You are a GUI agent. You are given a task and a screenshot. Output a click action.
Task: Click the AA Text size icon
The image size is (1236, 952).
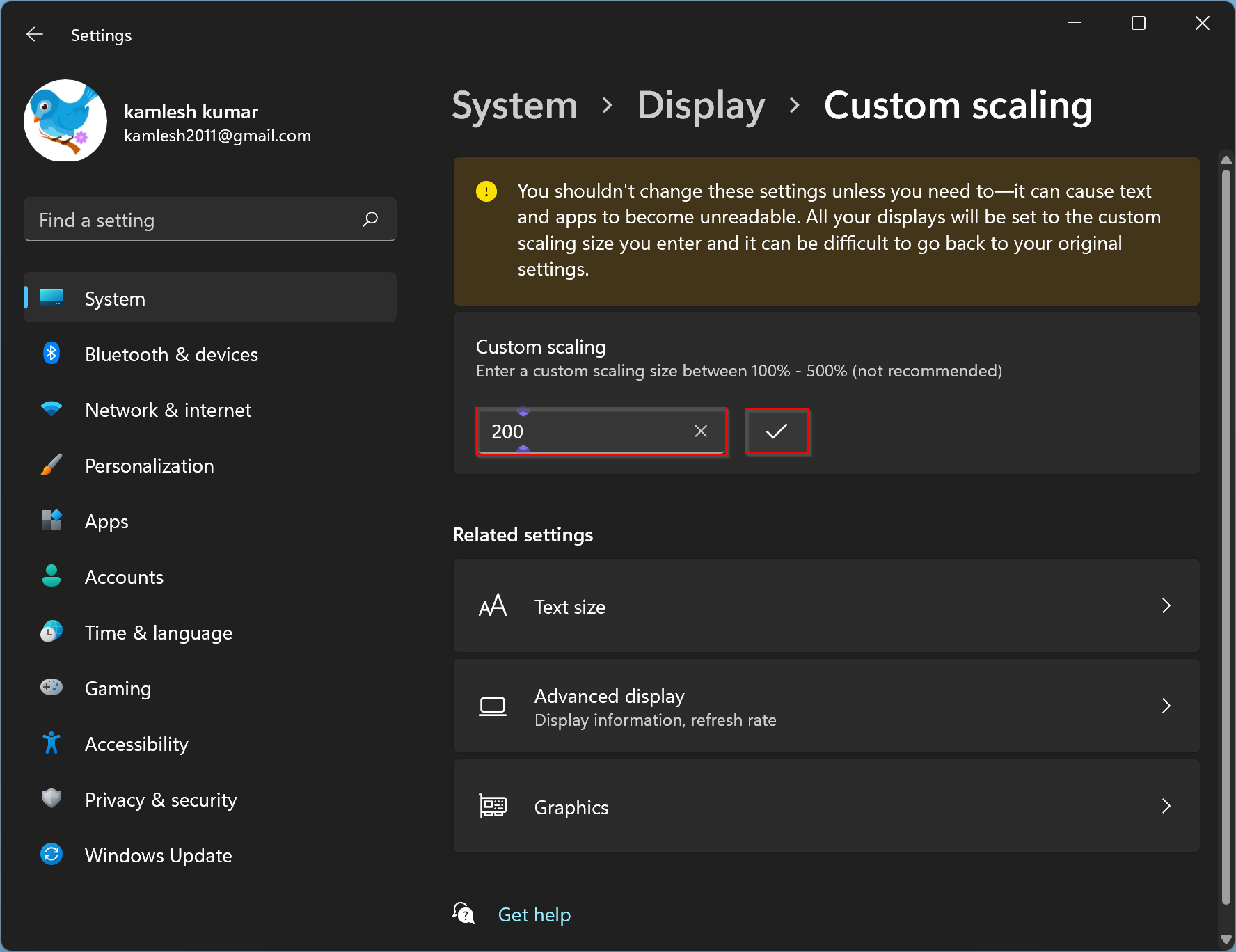(x=493, y=605)
